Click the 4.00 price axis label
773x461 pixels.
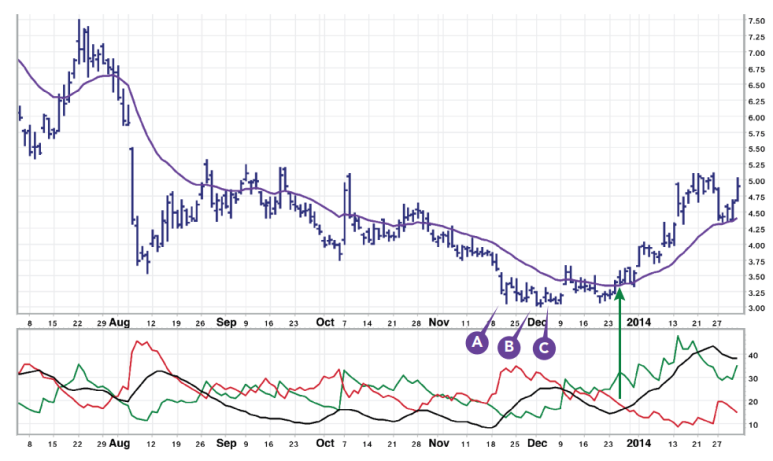[x=757, y=245]
